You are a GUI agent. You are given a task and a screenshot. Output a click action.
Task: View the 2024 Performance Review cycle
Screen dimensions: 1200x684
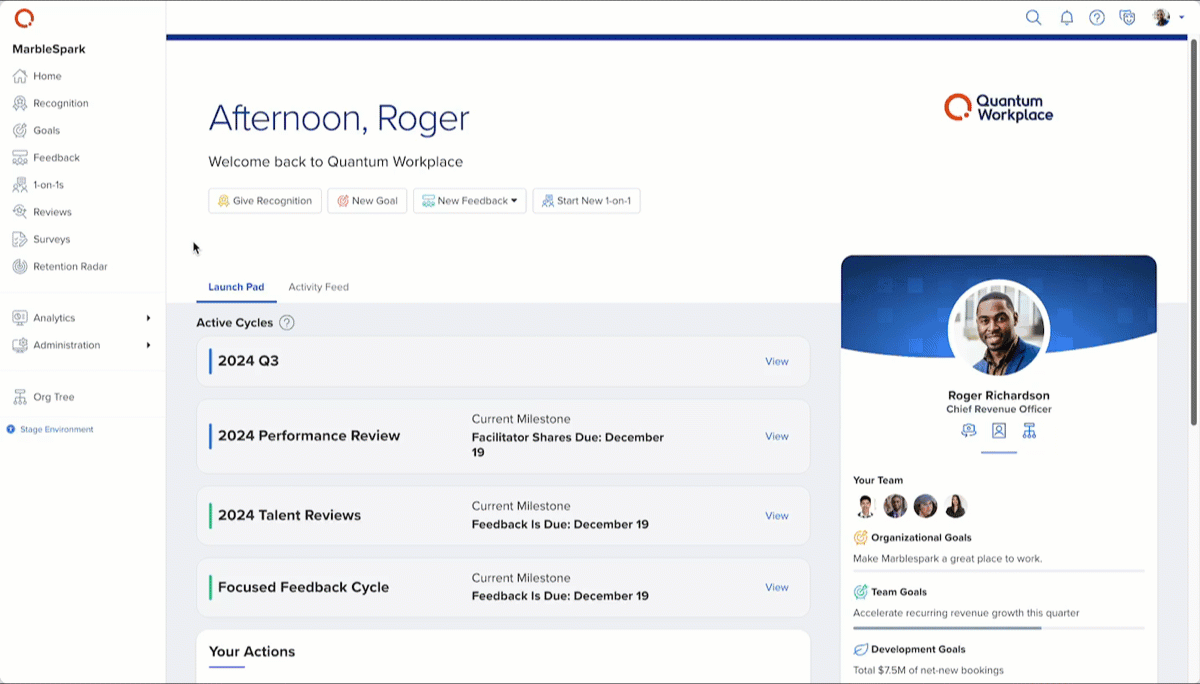[x=776, y=436]
